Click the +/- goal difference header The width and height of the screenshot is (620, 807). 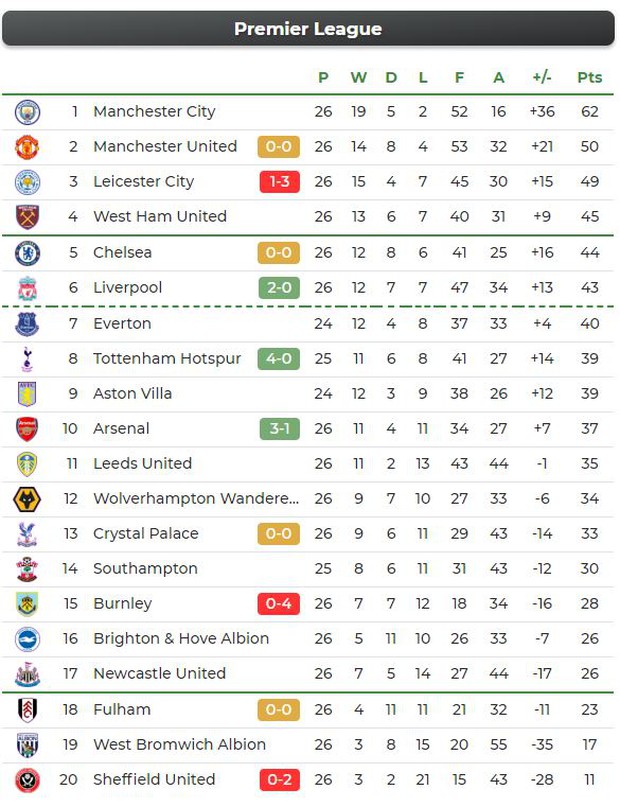point(541,77)
